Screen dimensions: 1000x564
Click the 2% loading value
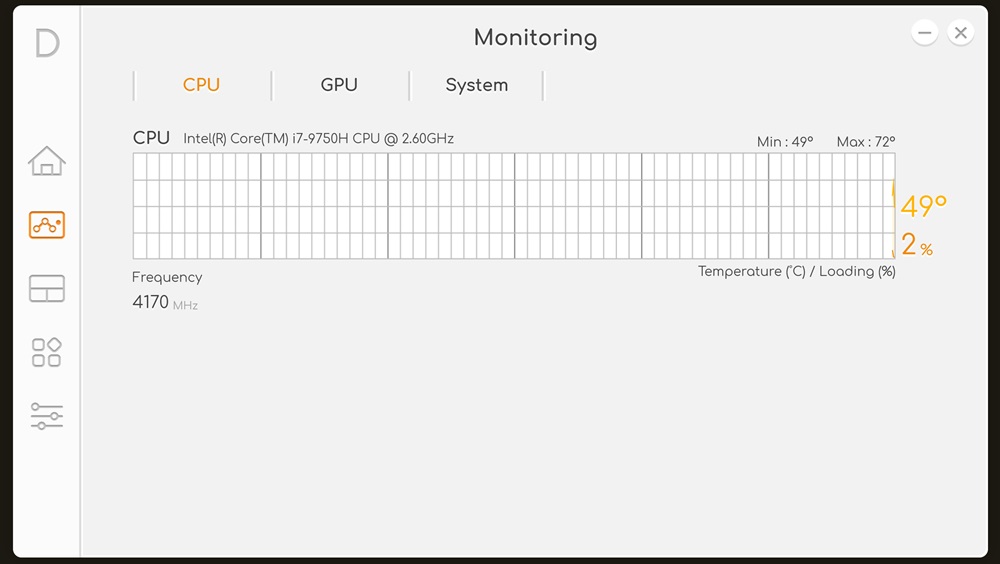pyautogui.click(x=917, y=244)
